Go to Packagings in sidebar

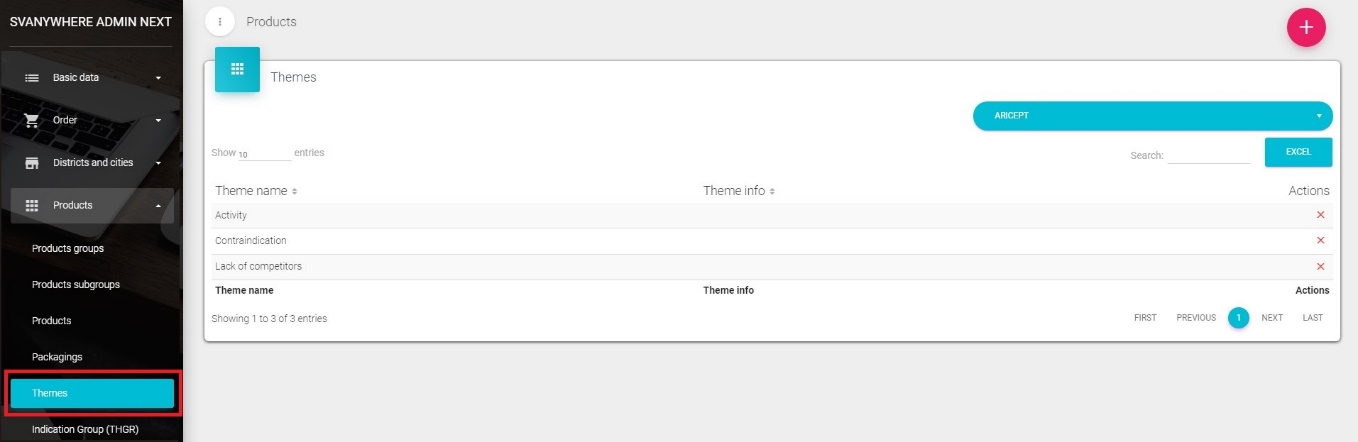(57, 357)
